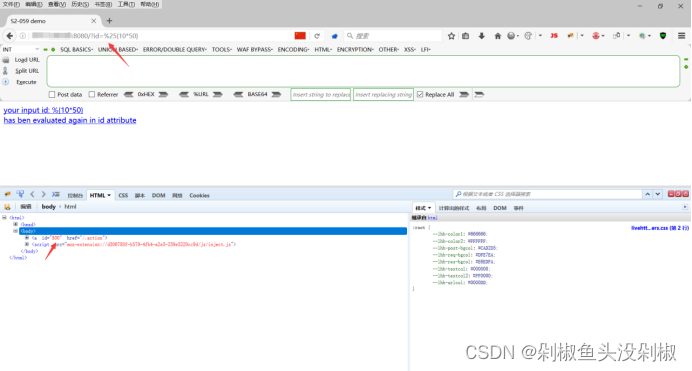Click the red JS toolbar icon
This screenshot has width=692, height=371.
(x=554, y=36)
